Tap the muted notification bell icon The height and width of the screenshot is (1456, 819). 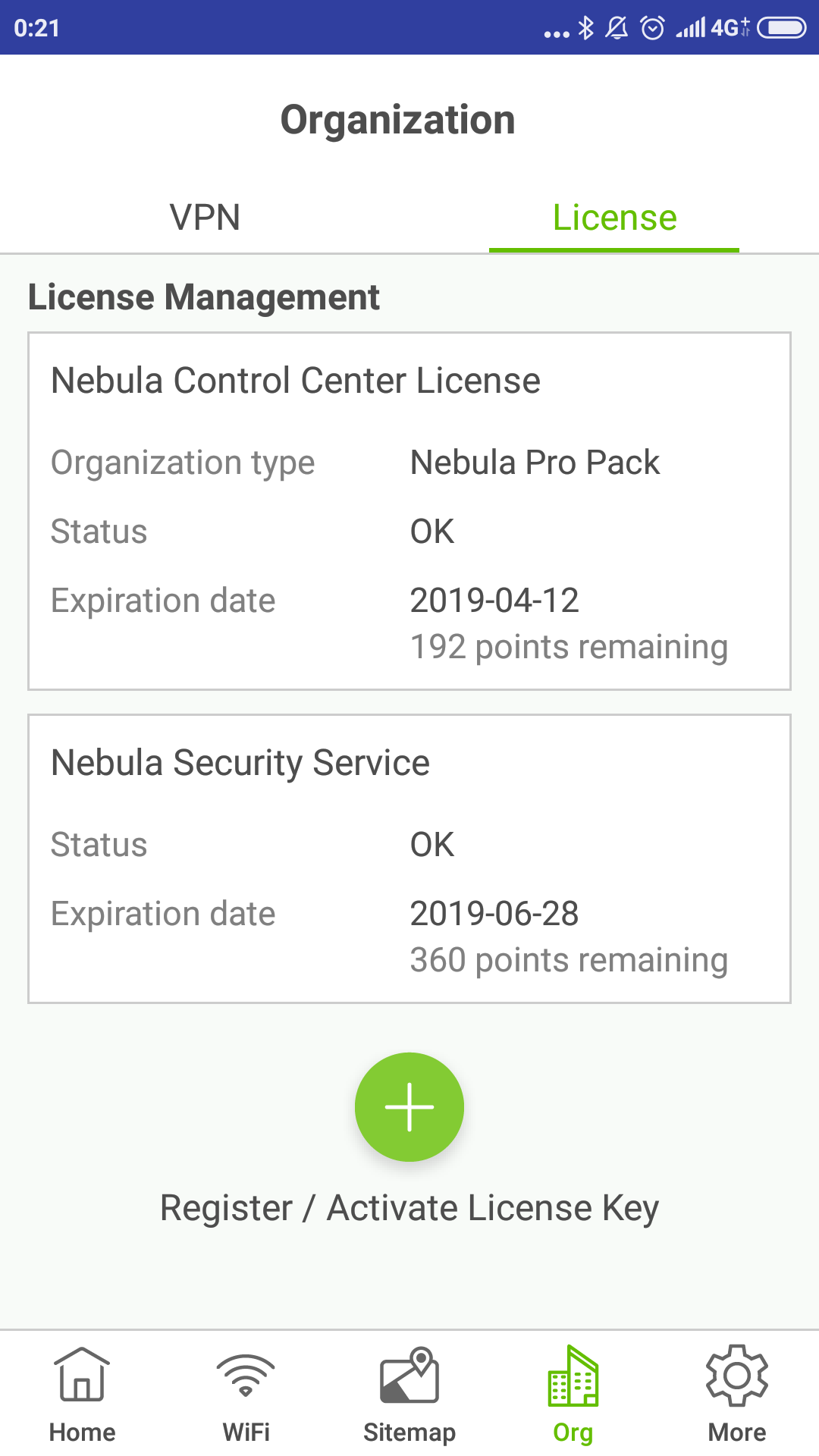[x=617, y=28]
